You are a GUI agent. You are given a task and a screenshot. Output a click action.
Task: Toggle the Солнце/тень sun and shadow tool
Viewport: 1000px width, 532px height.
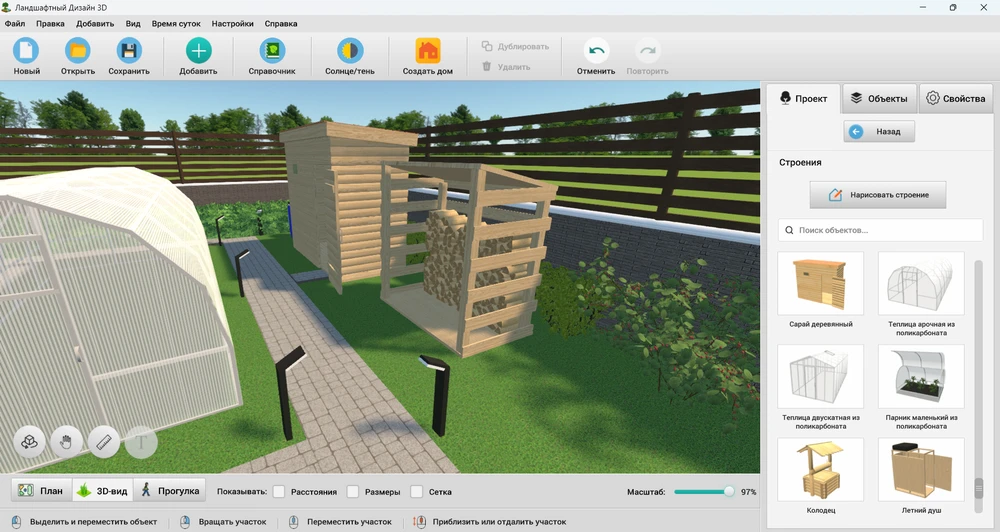(349, 51)
